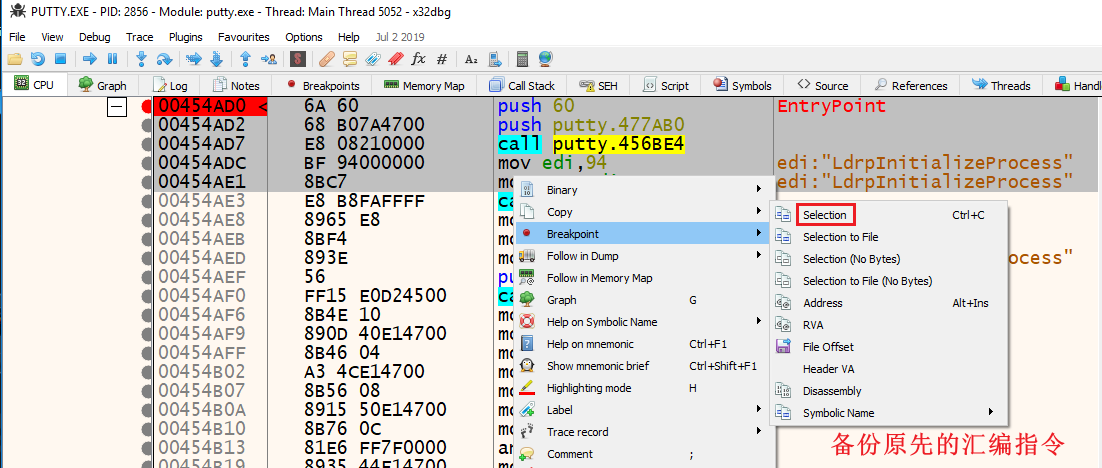The image size is (1102, 468).
Task: Open the Functions fx icon
Action: (418, 59)
